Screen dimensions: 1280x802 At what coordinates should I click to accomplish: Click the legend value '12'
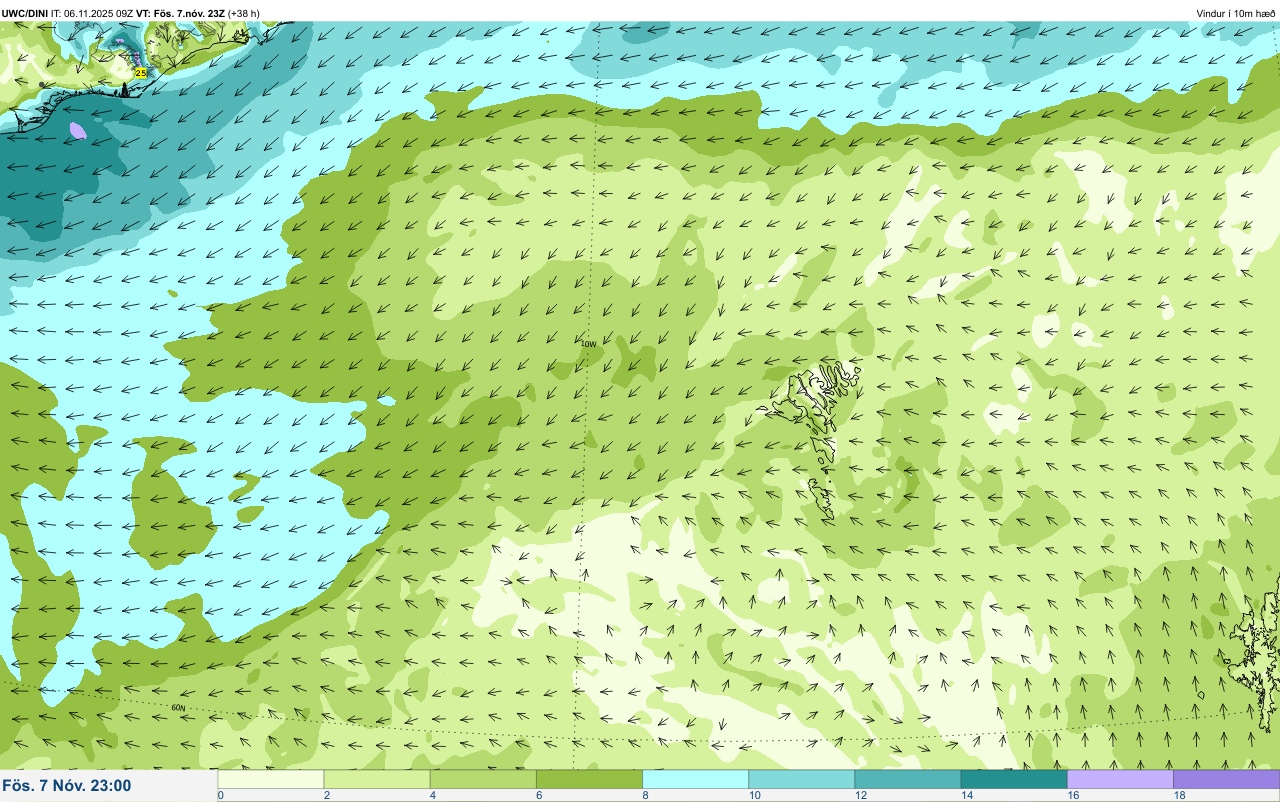[859, 795]
